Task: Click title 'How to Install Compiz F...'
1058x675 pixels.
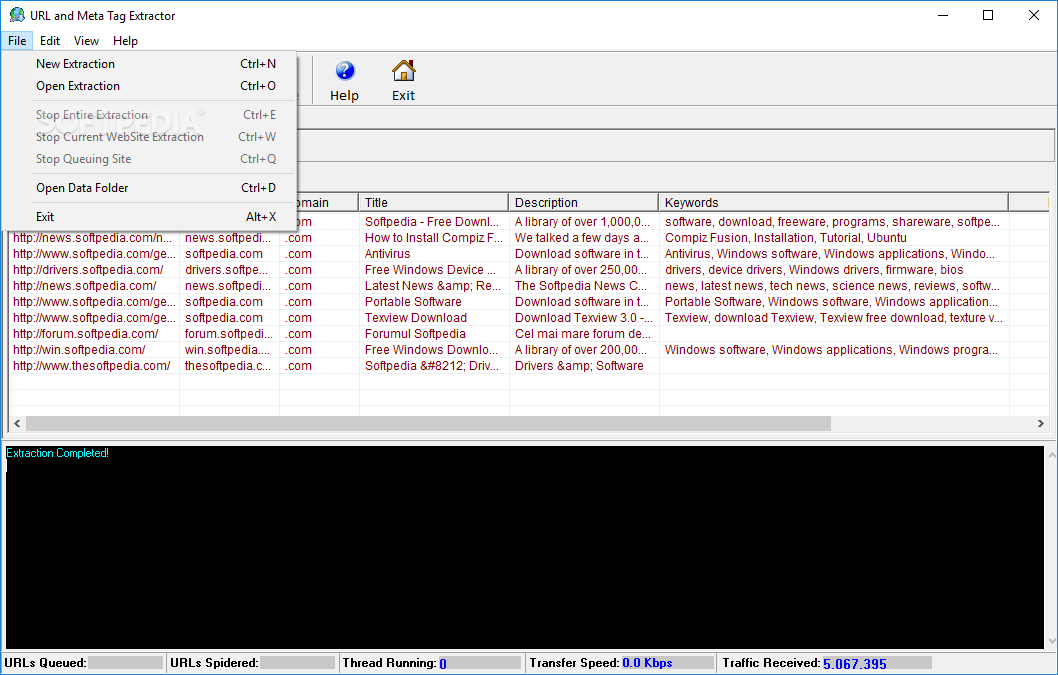Action: pos(434,238)
